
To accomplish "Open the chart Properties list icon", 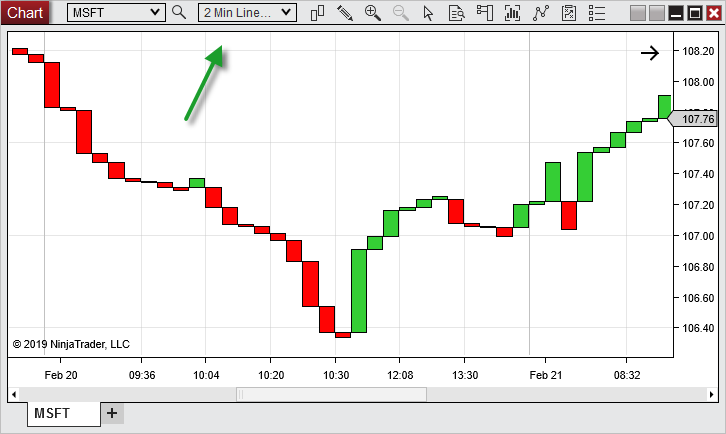I will [597, 13].
